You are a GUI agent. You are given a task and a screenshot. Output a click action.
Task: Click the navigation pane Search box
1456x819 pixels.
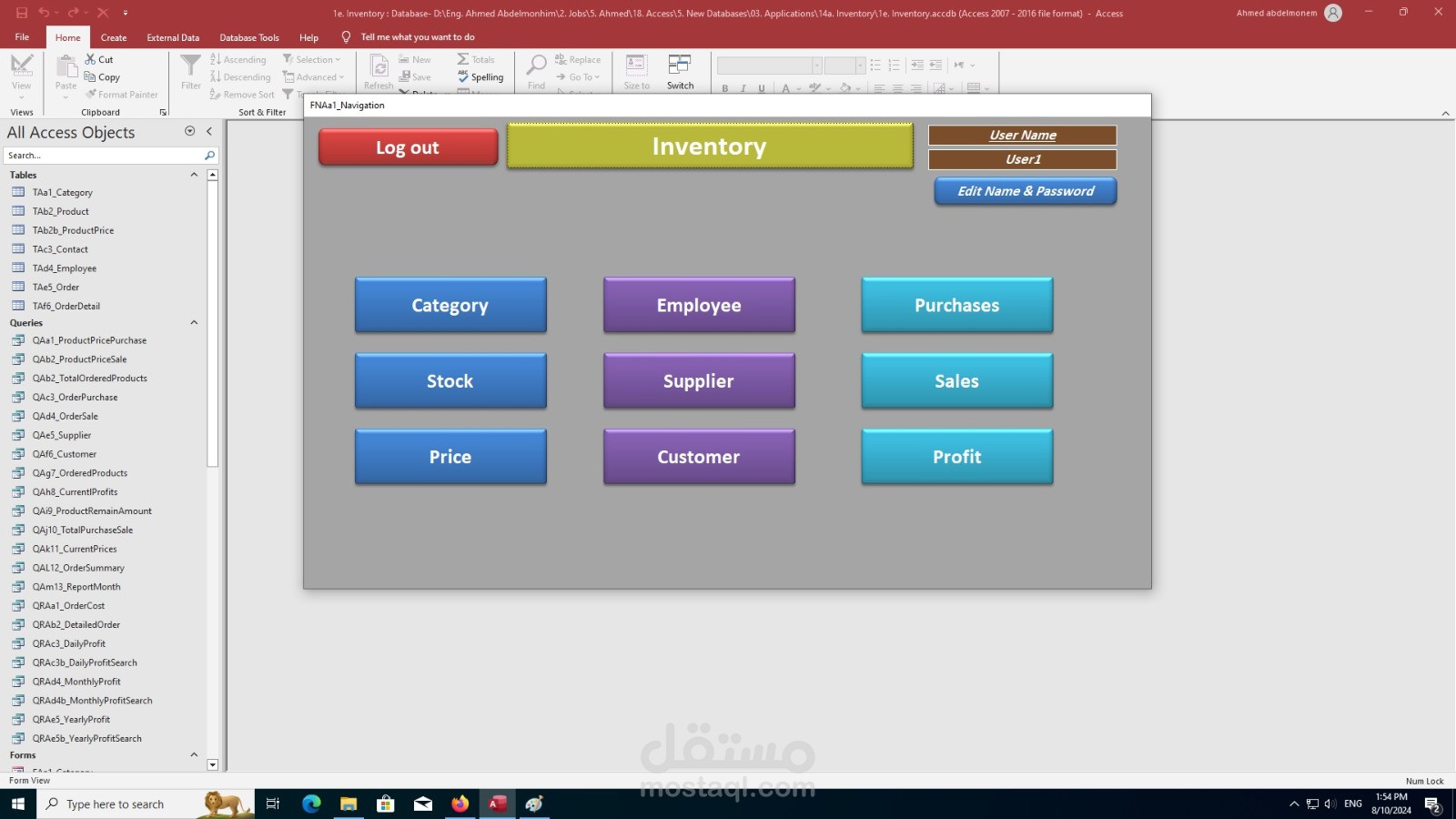105,156
